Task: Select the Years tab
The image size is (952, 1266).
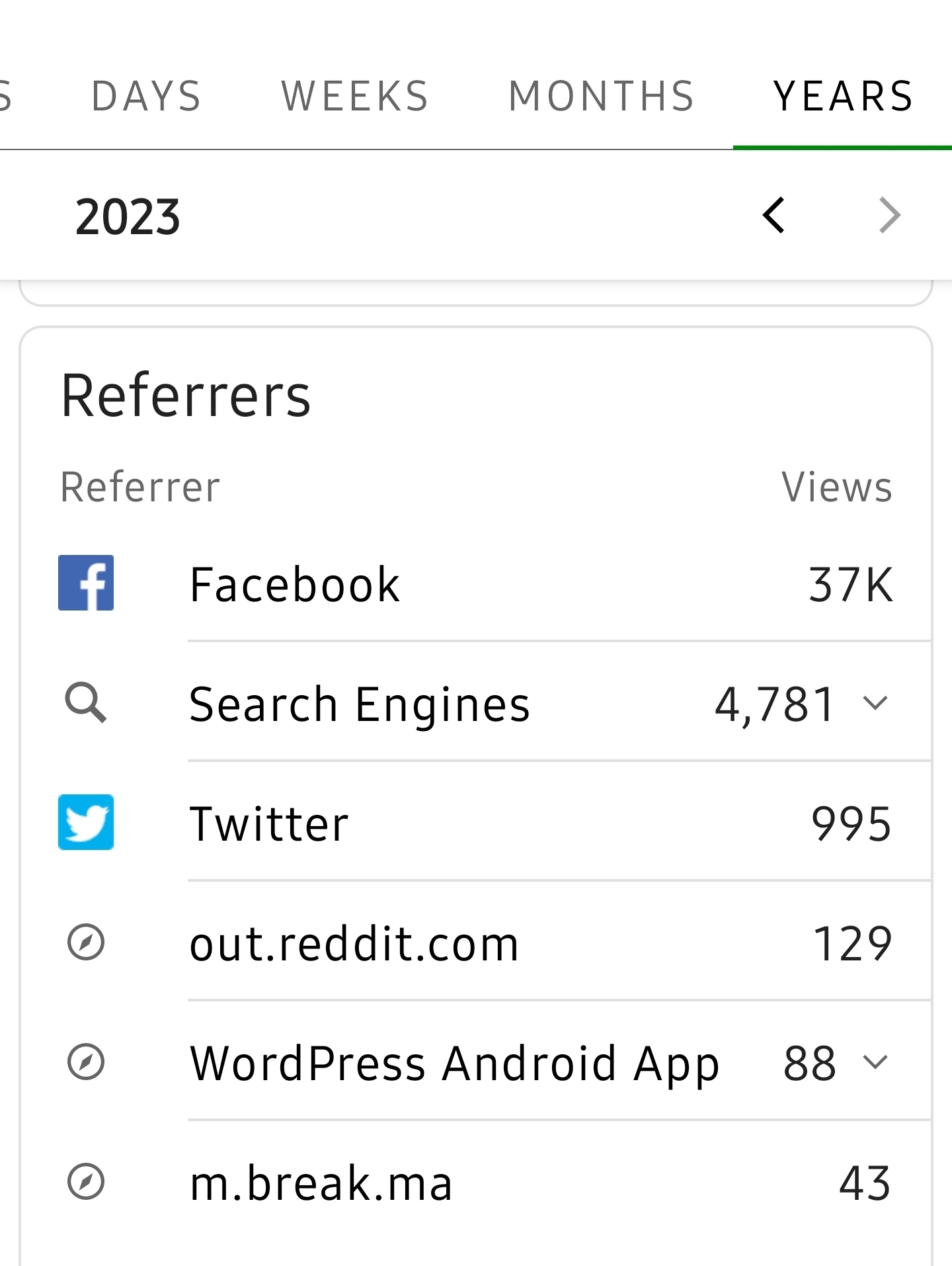Action: point(843,97)
